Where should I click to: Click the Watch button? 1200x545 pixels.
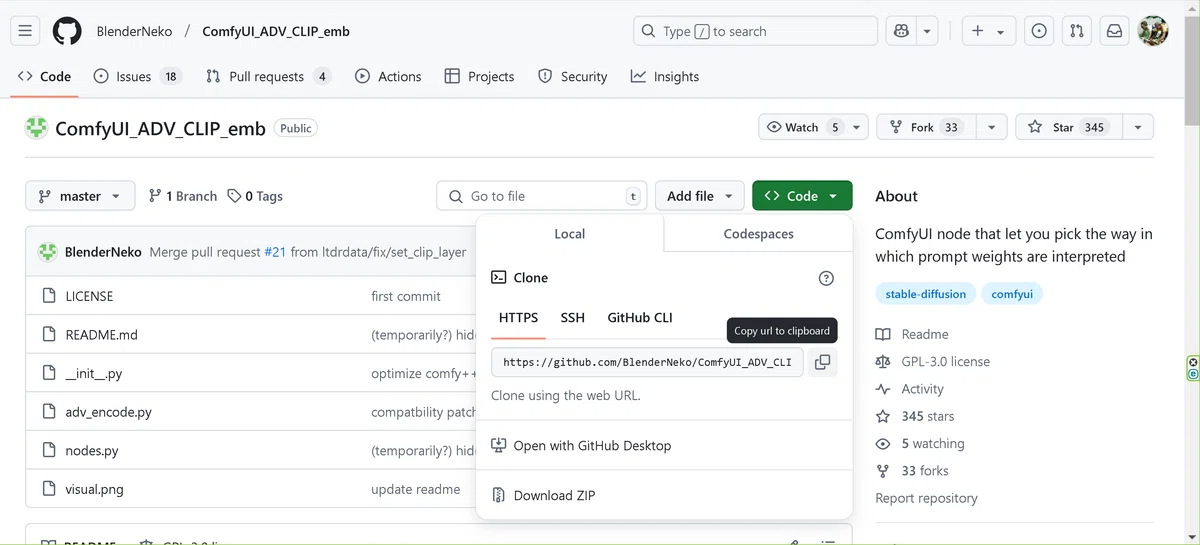(x=814, y=127)
